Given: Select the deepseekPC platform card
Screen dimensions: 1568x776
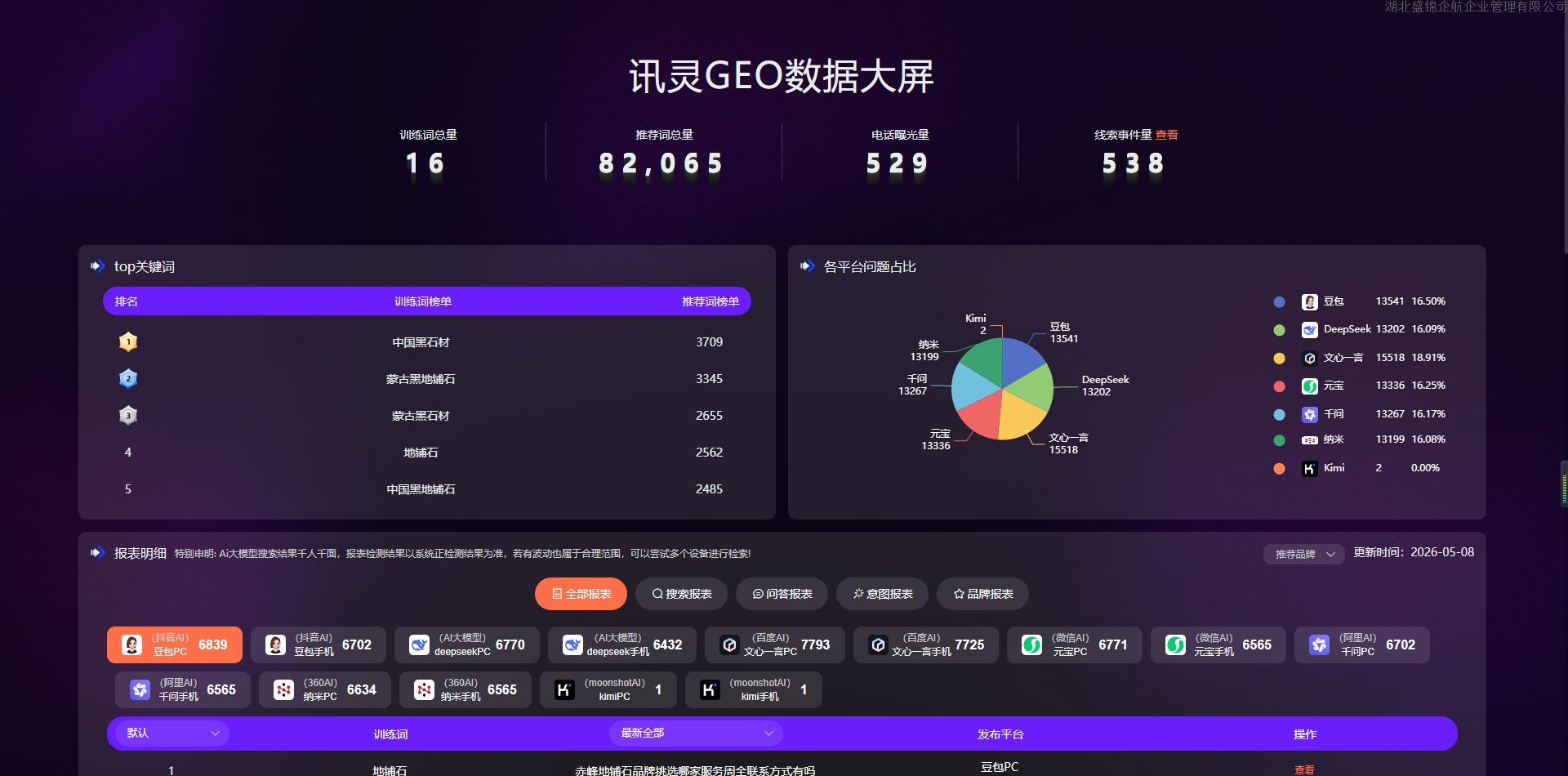Looking at the screenshot, I should [467, 644].
